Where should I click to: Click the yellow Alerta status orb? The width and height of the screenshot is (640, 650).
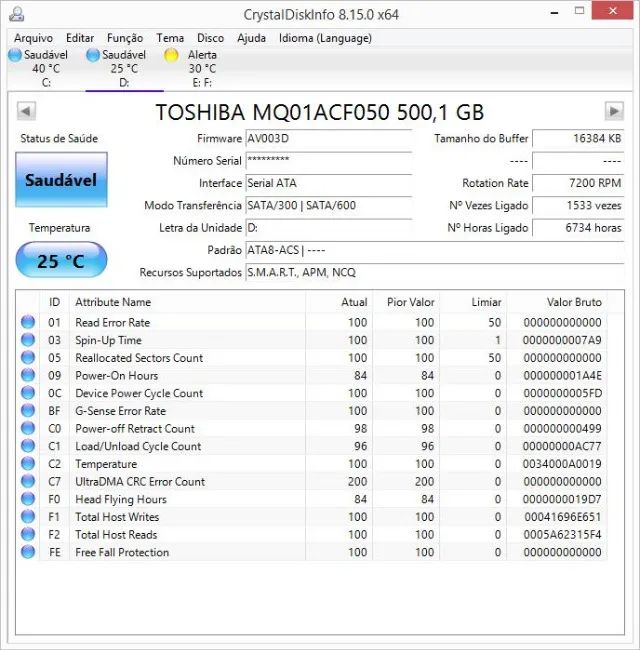coord(171,55)
